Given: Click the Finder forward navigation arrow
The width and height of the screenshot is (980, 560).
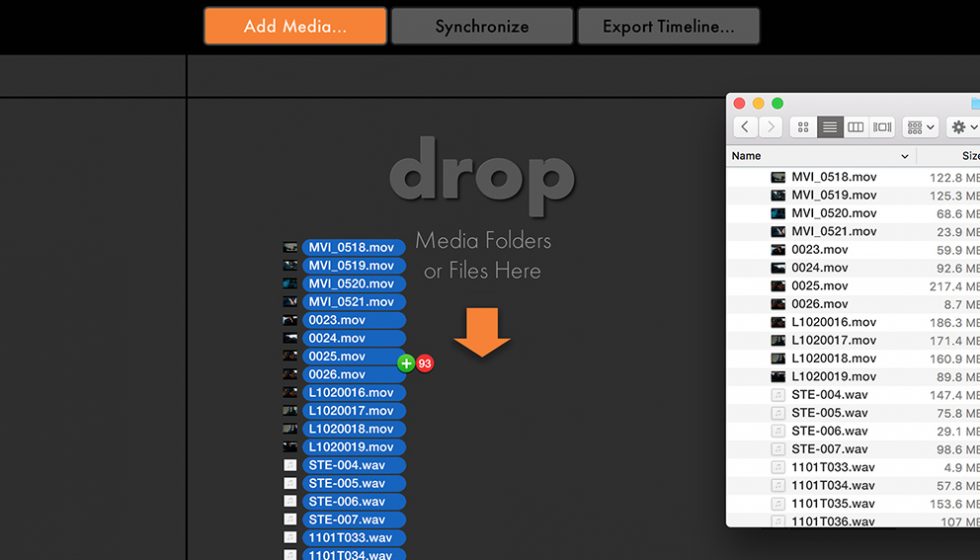Looking at the screenshot, I should coord(770,127).
